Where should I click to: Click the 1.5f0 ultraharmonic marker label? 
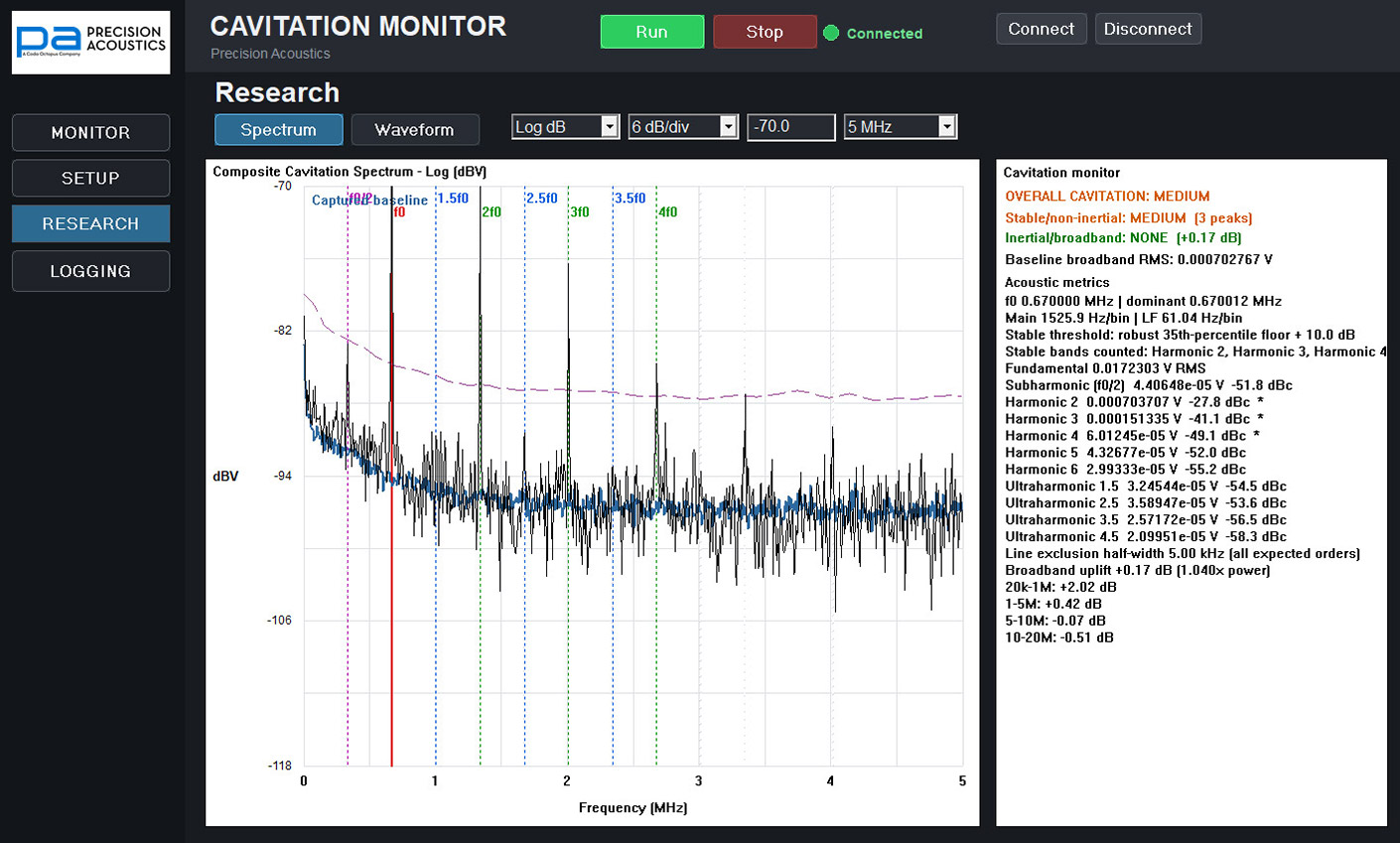pos(453,198)
